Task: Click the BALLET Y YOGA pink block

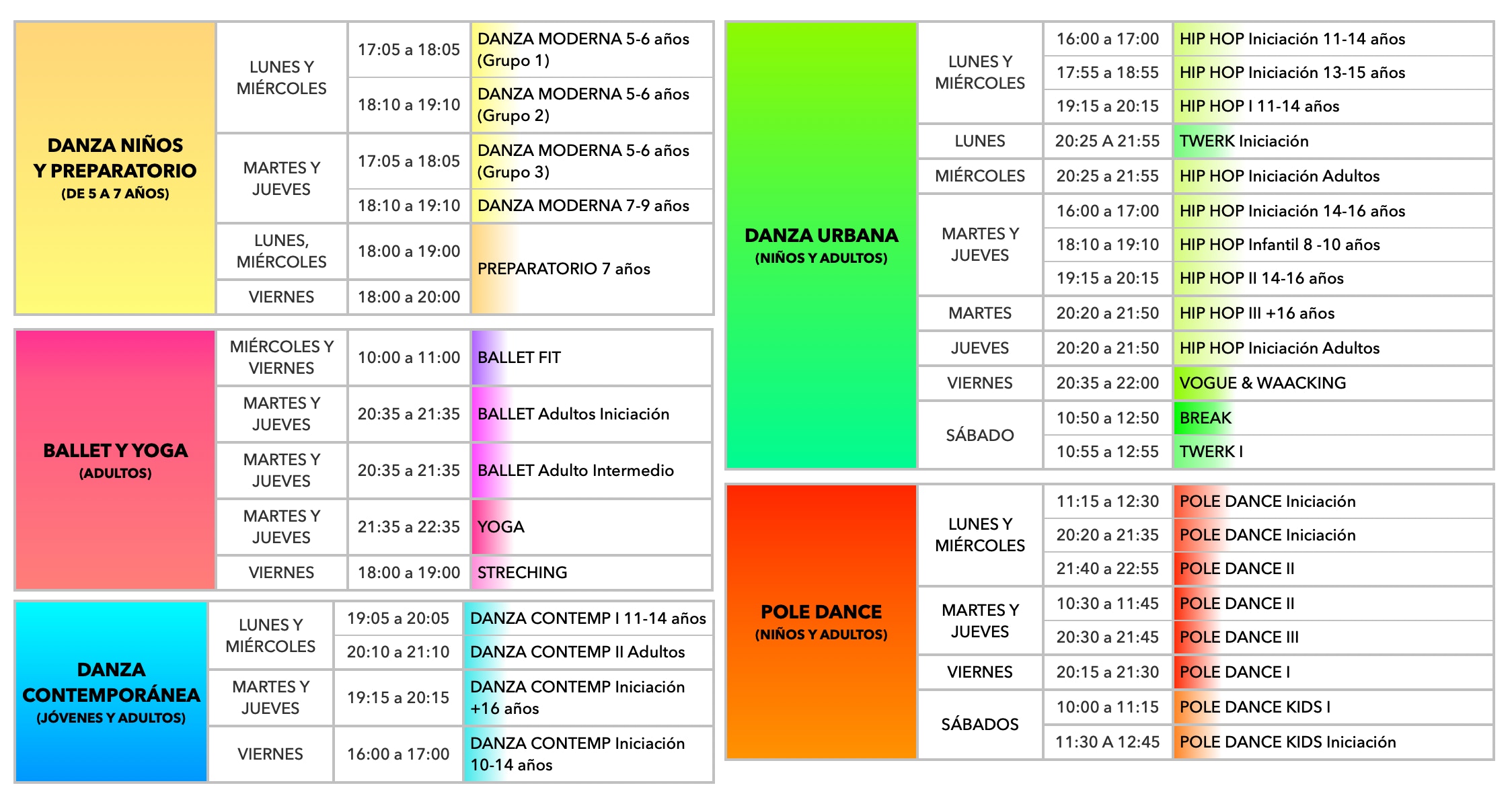Action: coord(115,460)
